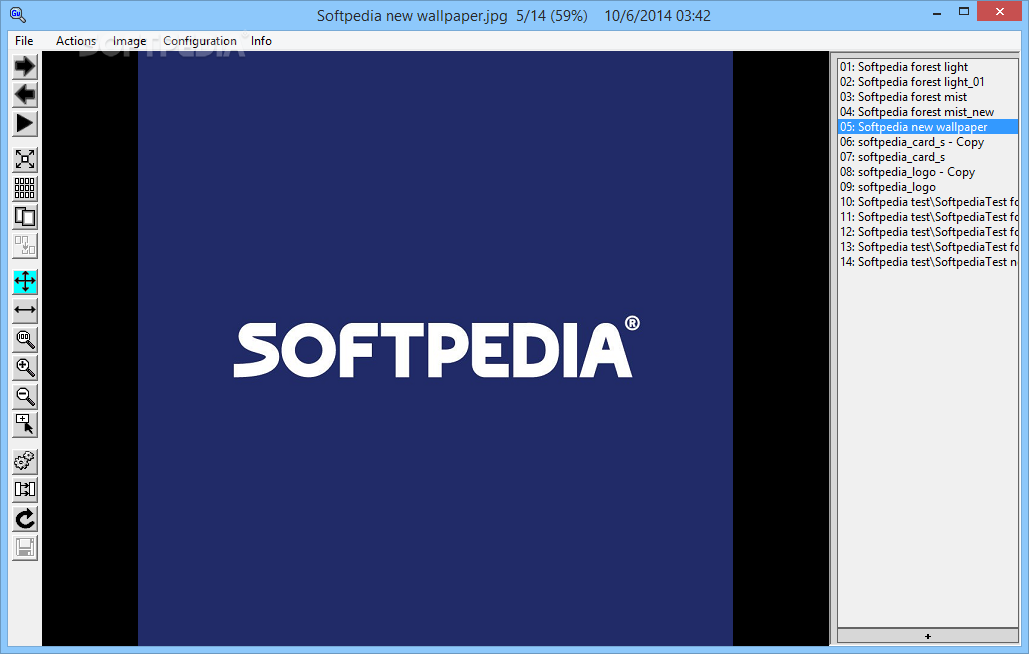Image resolution: width=1029 pixels, height=654 pixels.
Task: Open the Info menu
Action: [x=261, y=41]
